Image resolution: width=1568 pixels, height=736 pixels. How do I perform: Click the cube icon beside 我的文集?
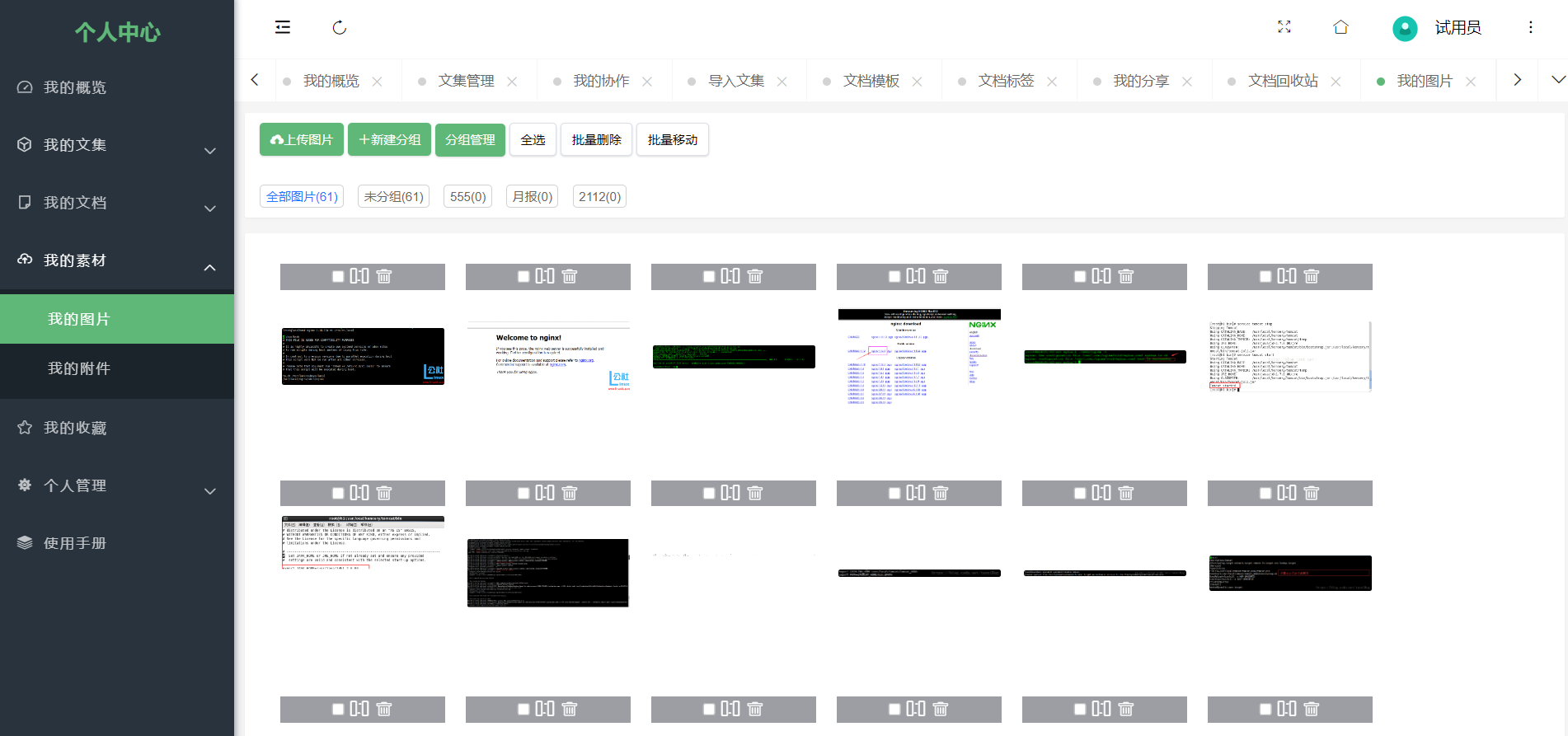tap(25, 145)
